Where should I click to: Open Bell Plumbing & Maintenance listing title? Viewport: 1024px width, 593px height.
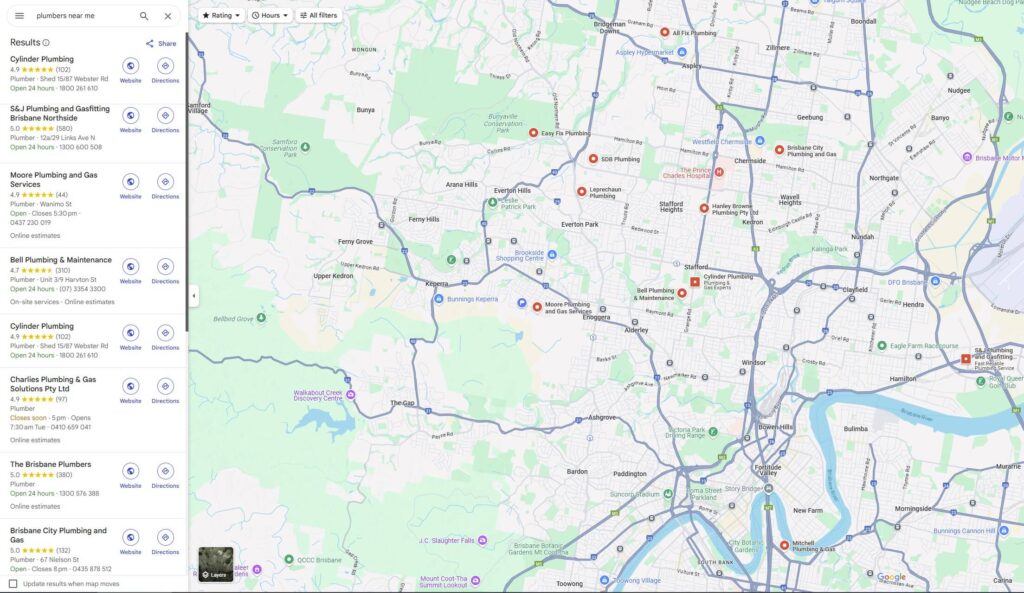click(x=61, y=260)
